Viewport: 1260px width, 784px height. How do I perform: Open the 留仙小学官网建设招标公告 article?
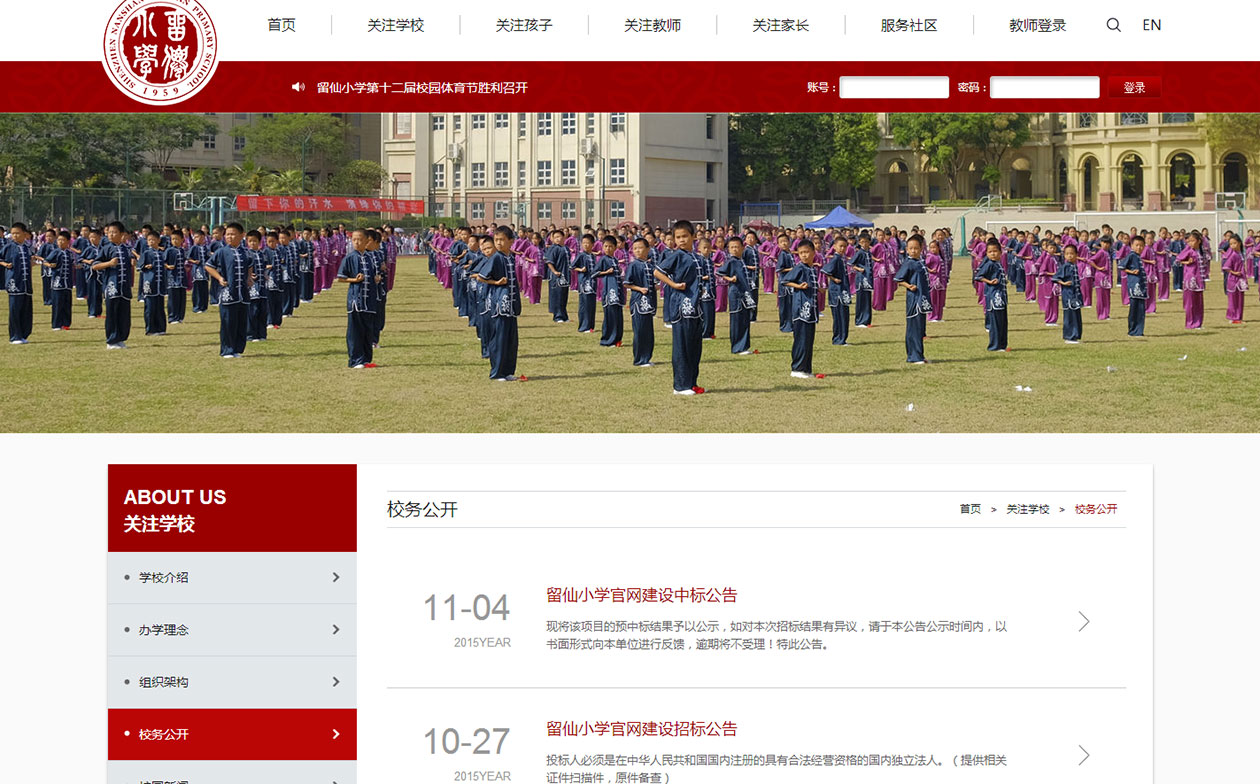[x=642, y=729]
